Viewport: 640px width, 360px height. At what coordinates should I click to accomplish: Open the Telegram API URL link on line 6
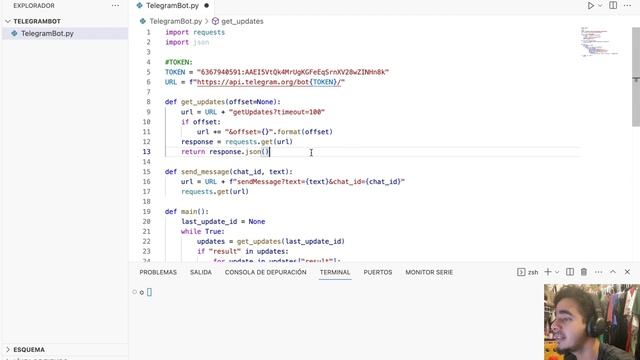269,82
